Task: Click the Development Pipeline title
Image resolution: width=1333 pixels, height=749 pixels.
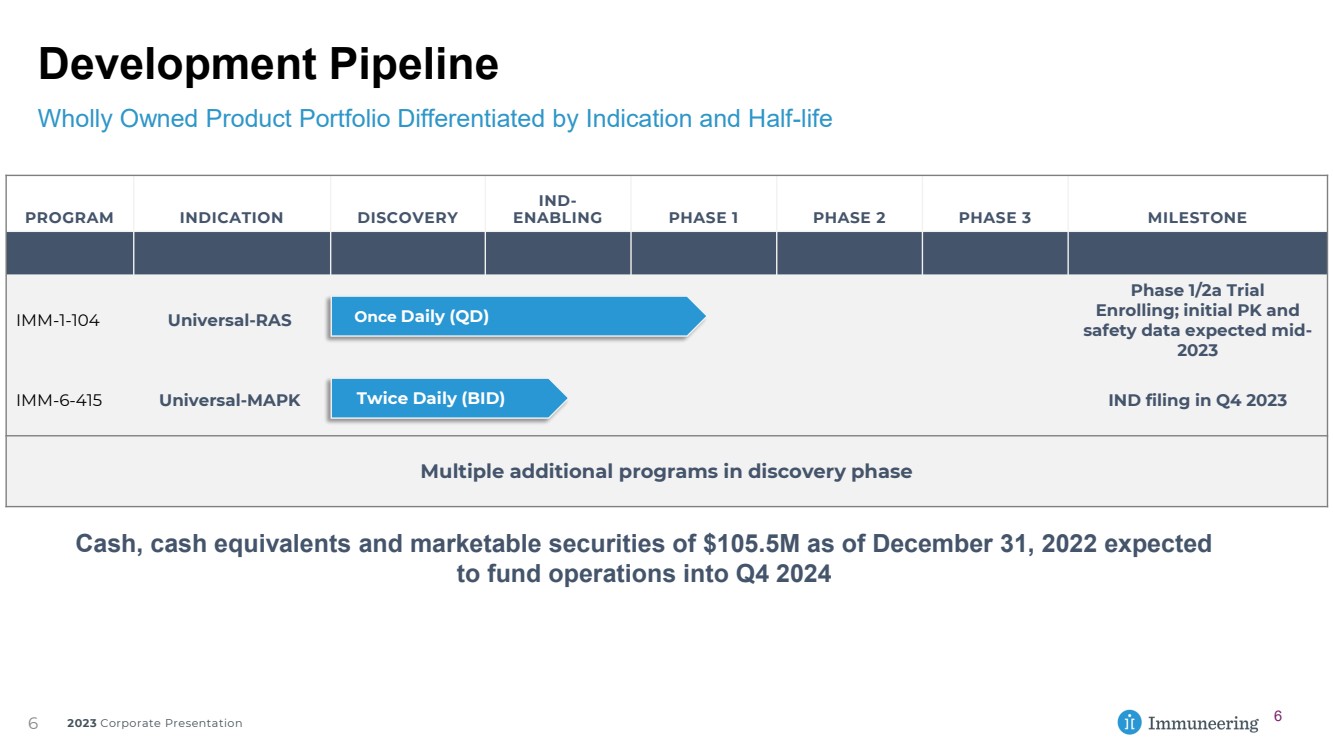Action: click(x=268, y=64)
